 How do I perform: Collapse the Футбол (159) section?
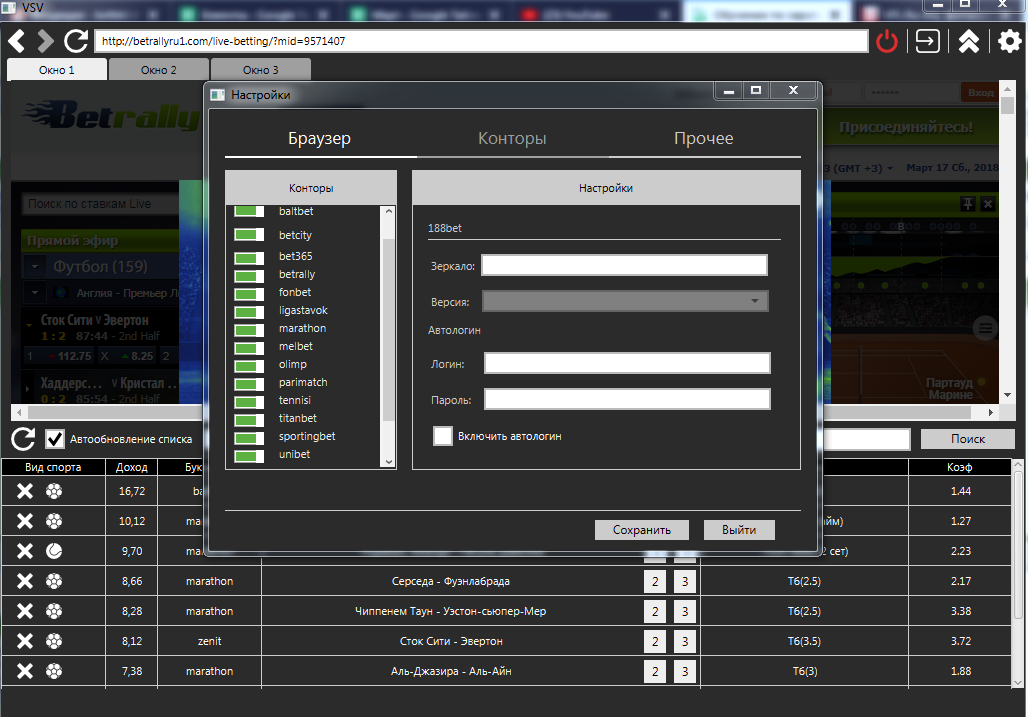(35, 267)
